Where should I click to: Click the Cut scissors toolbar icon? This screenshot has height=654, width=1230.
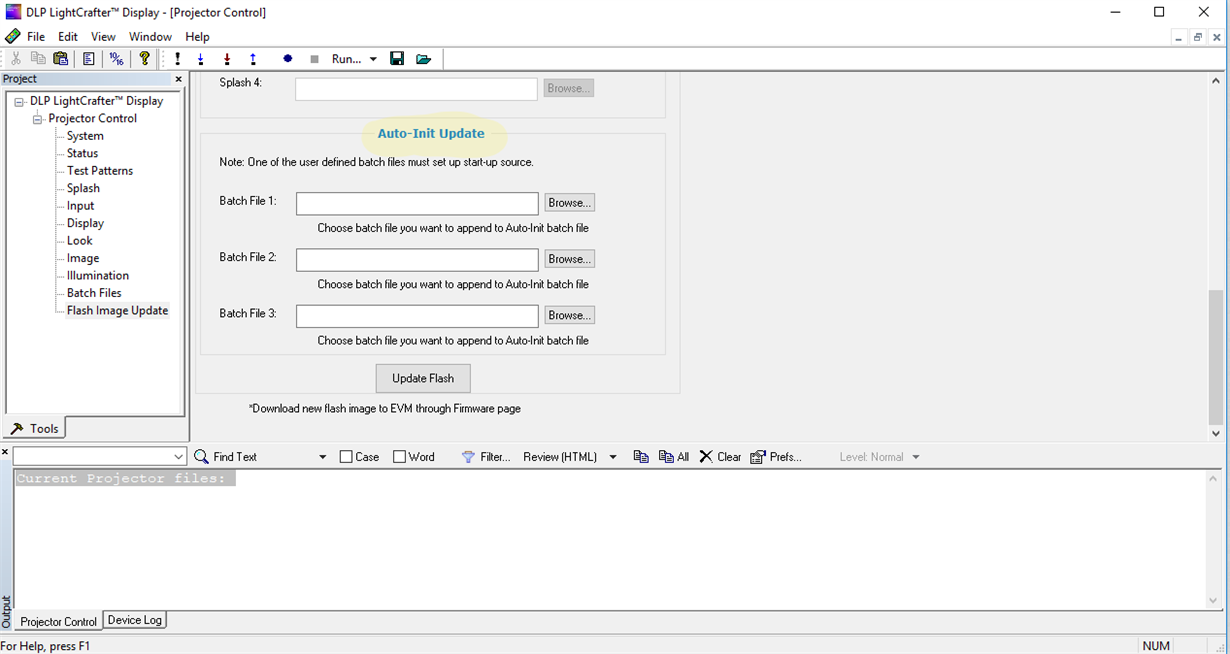[16, 59]
